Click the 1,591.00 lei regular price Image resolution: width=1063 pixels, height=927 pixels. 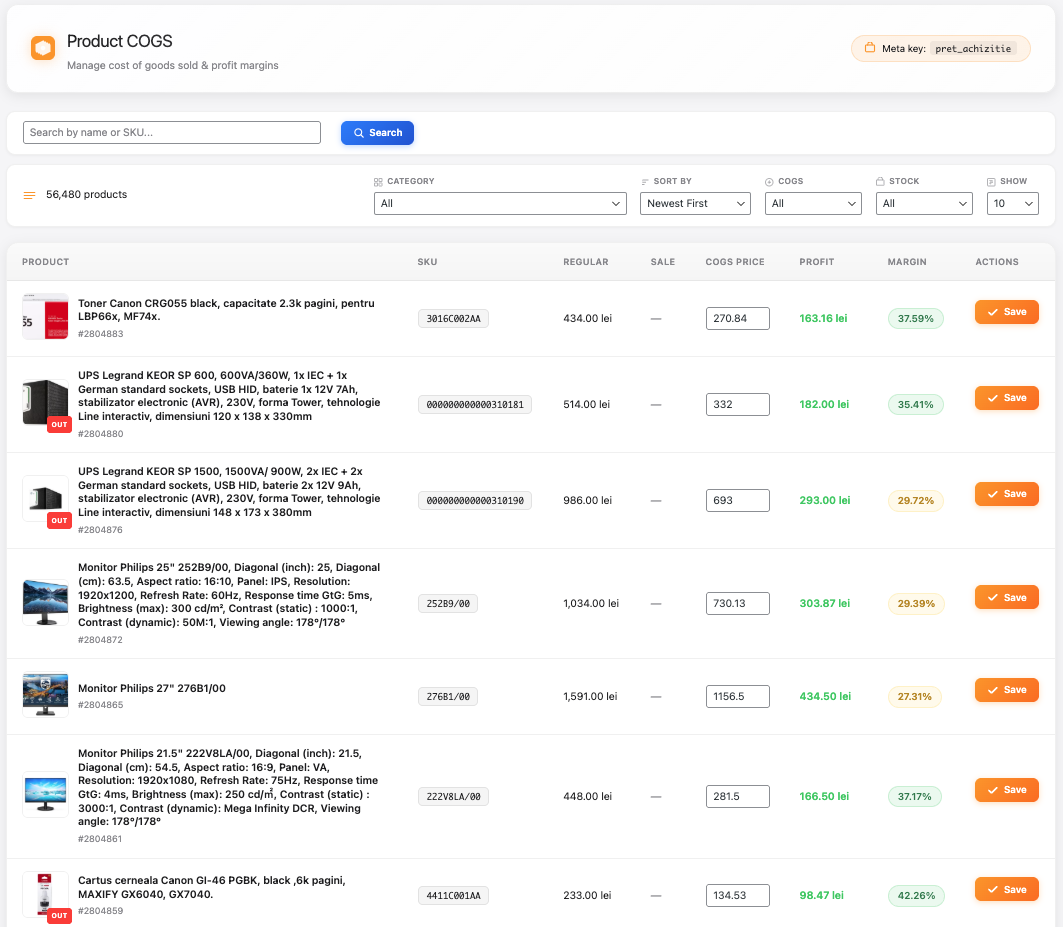click(x=590, y=696)
